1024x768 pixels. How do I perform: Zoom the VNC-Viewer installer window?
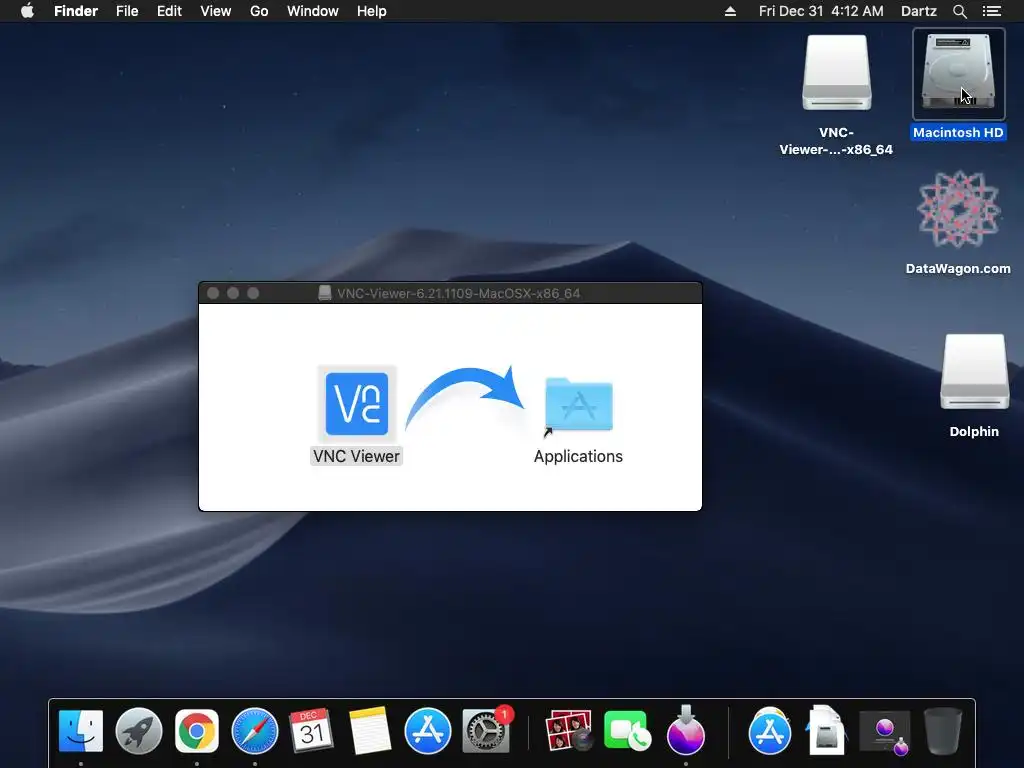pos(253,293)
